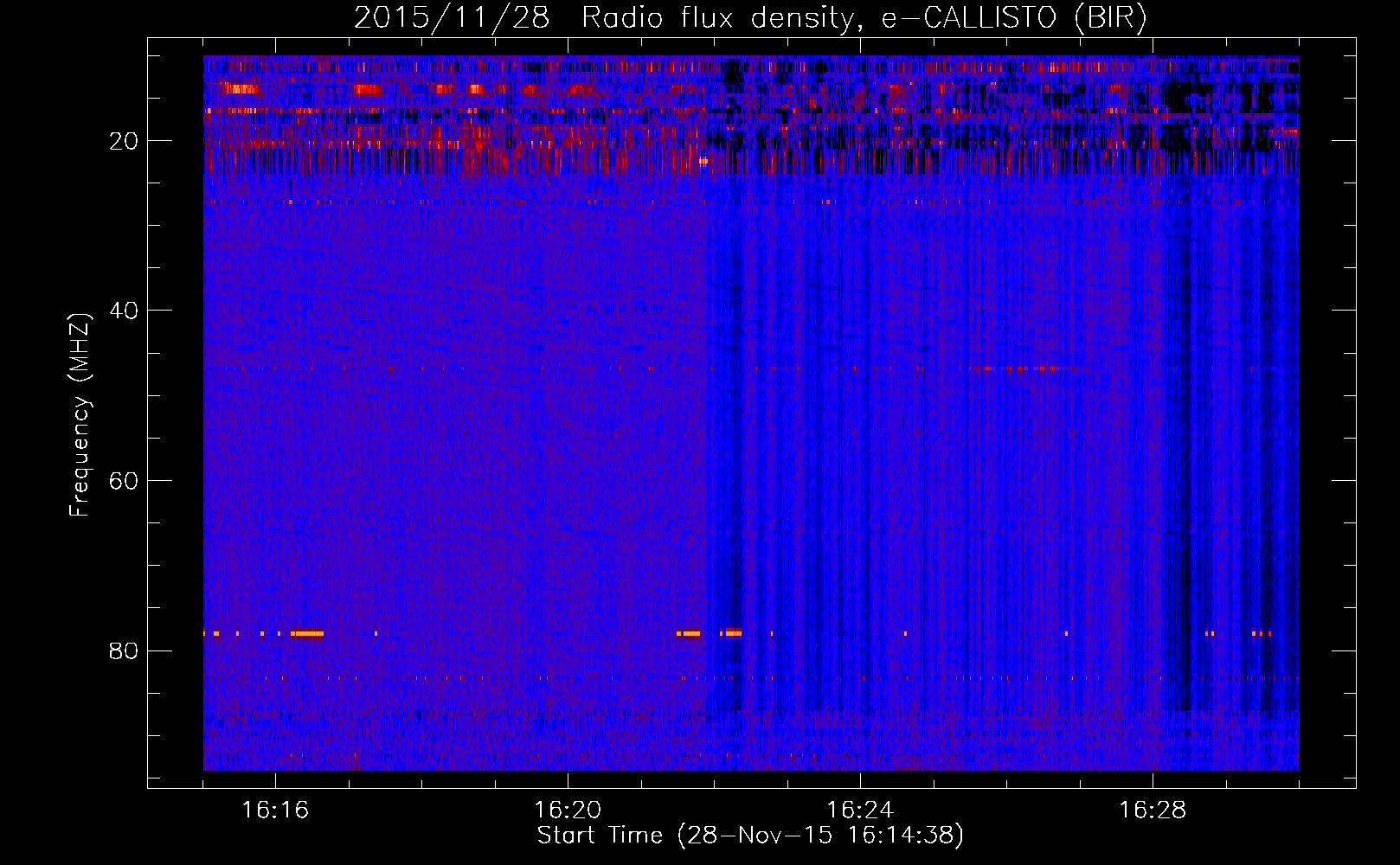Click the "16:24" time tick label
The height and width of the screenshot is (865, 1400).
860,811
